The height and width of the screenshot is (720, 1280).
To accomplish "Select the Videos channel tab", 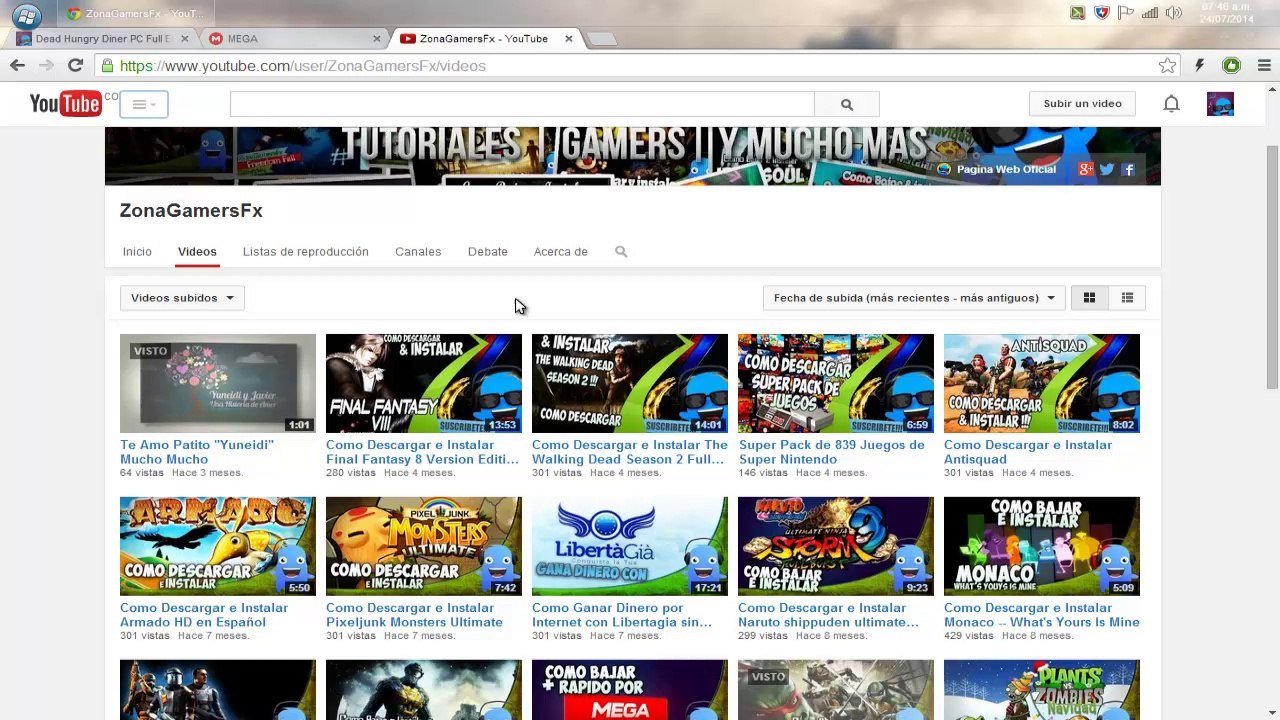I will click(x=197, y=252).
